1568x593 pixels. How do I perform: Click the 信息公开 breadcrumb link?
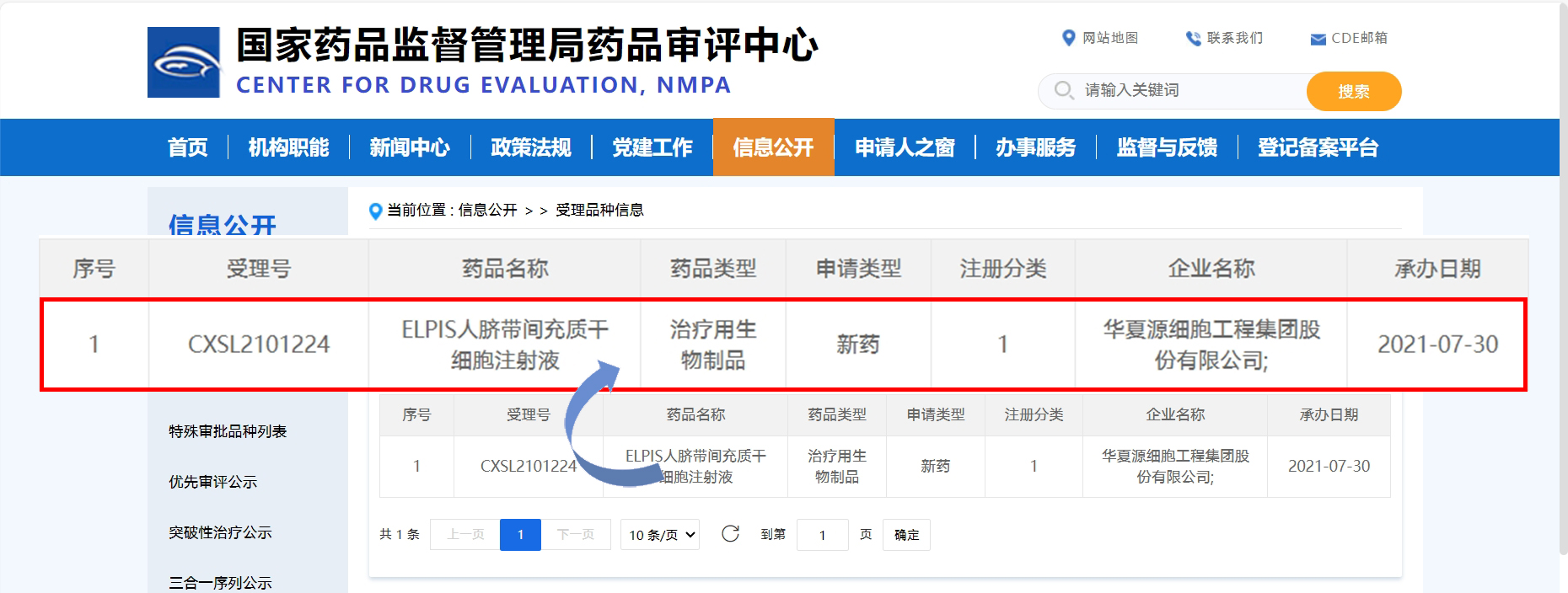(x=487, y=210)
